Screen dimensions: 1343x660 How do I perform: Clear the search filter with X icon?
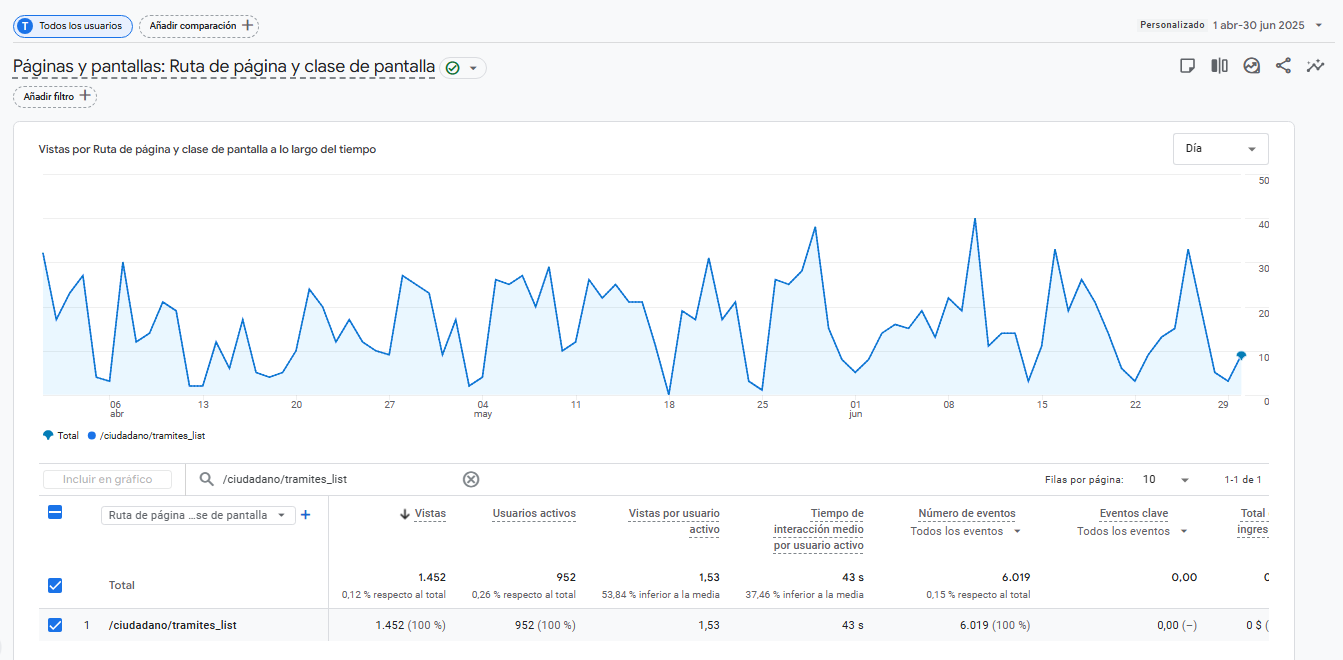pyautogui.click(x=471, y=479)
